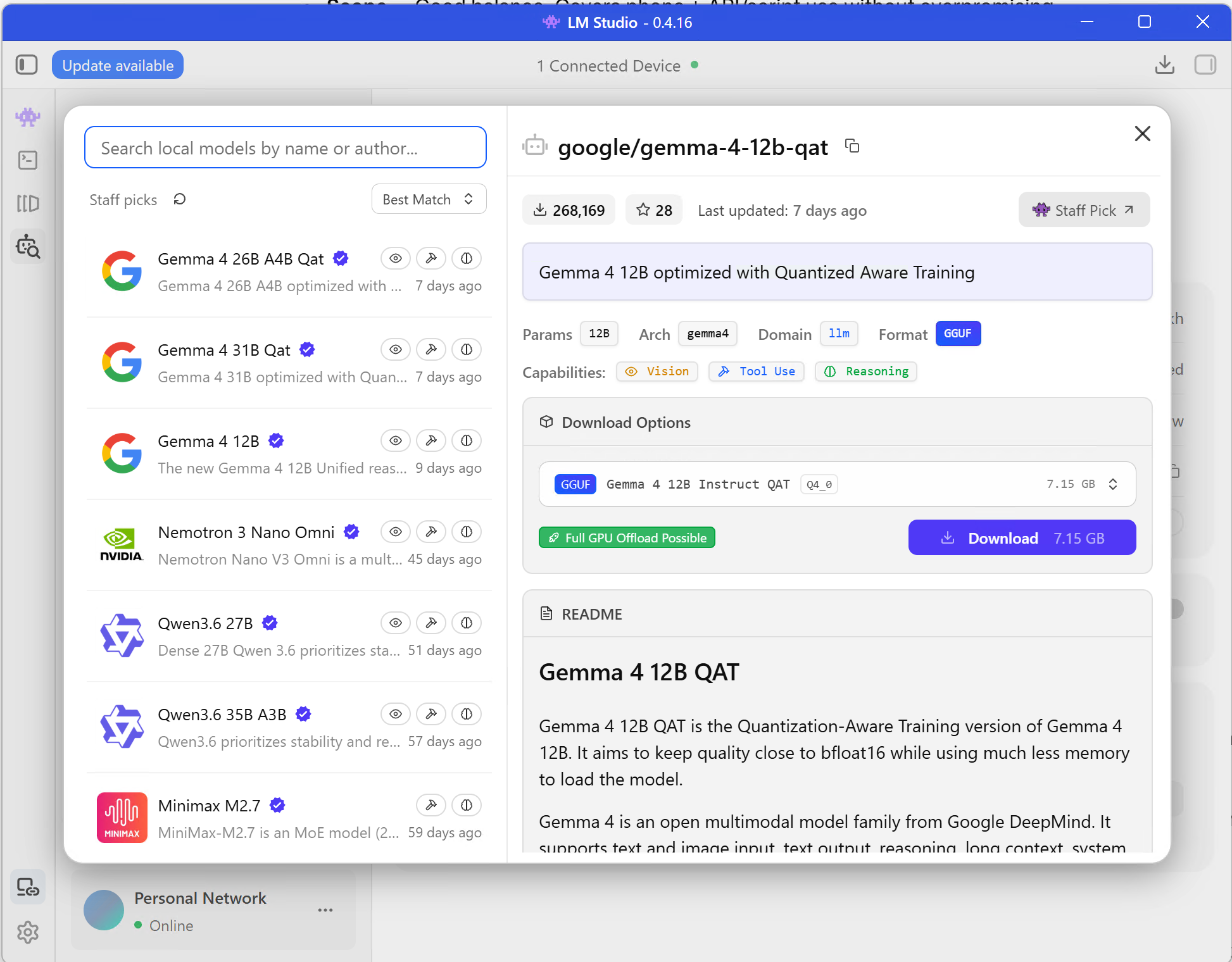Screen dimensions: 1232x962
Task: Open the Personal Network three-dot menu
Action: click(325, 910)
